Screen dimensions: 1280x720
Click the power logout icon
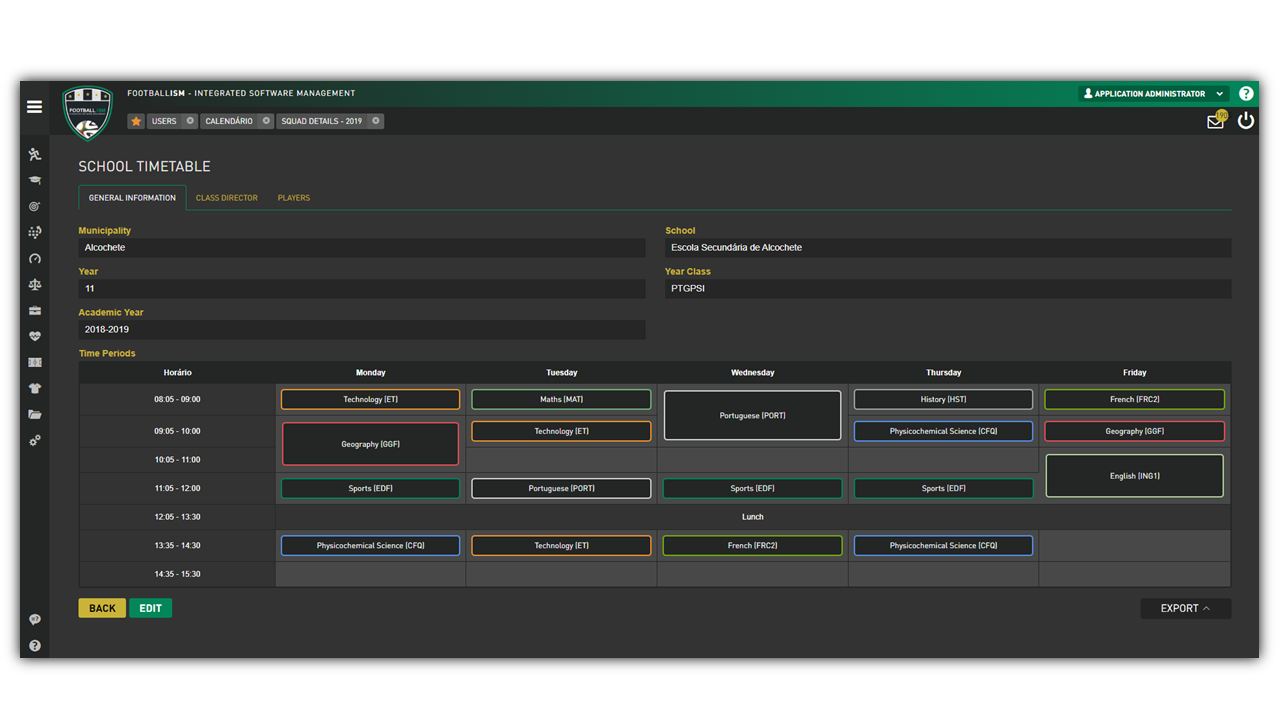[1246, 120]
